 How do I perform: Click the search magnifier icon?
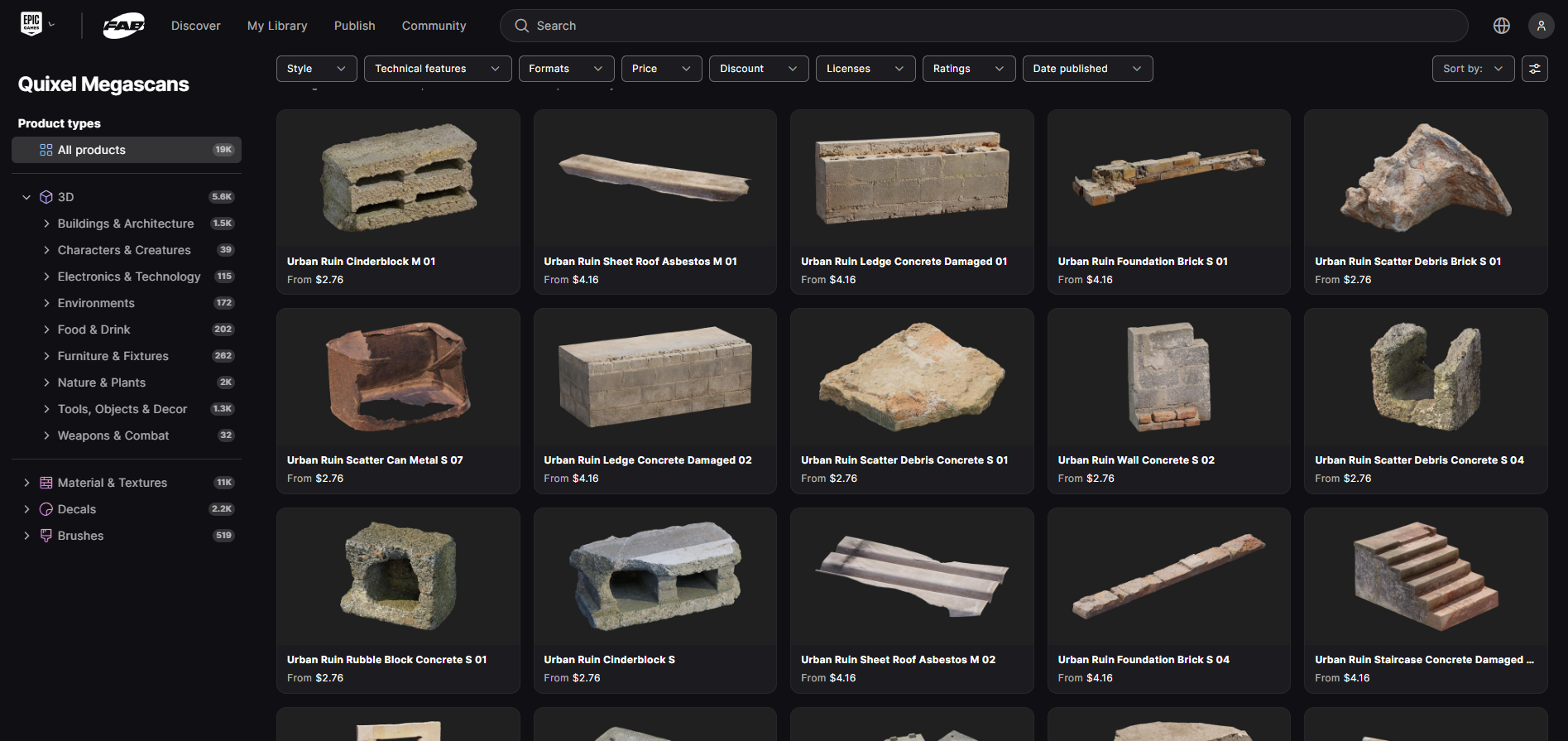[x=522, y=26]
